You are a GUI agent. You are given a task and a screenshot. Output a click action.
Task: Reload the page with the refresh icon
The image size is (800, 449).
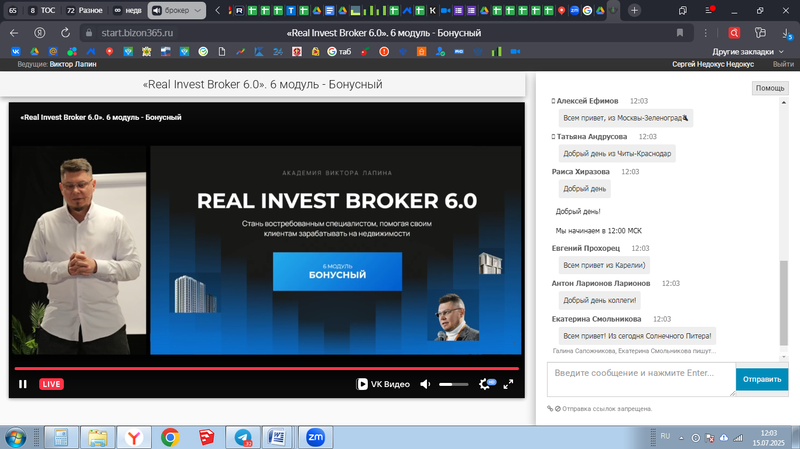(x=65, y=32)
